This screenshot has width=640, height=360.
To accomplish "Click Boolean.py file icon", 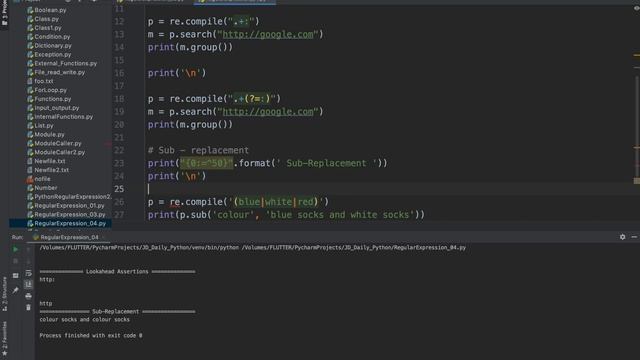I will click(x=30, y=10).
